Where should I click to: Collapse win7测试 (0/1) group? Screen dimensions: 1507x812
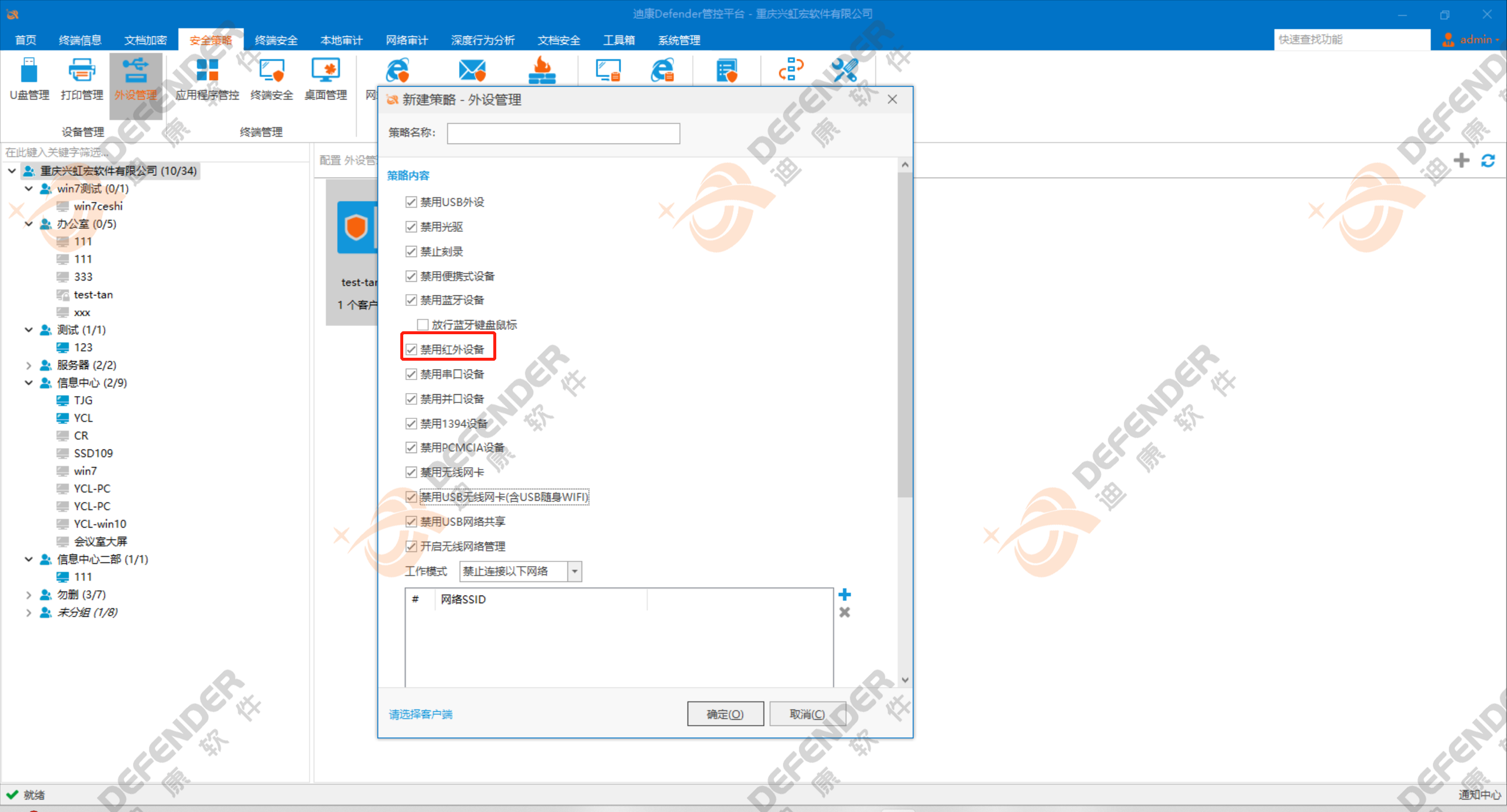point(28,188)
